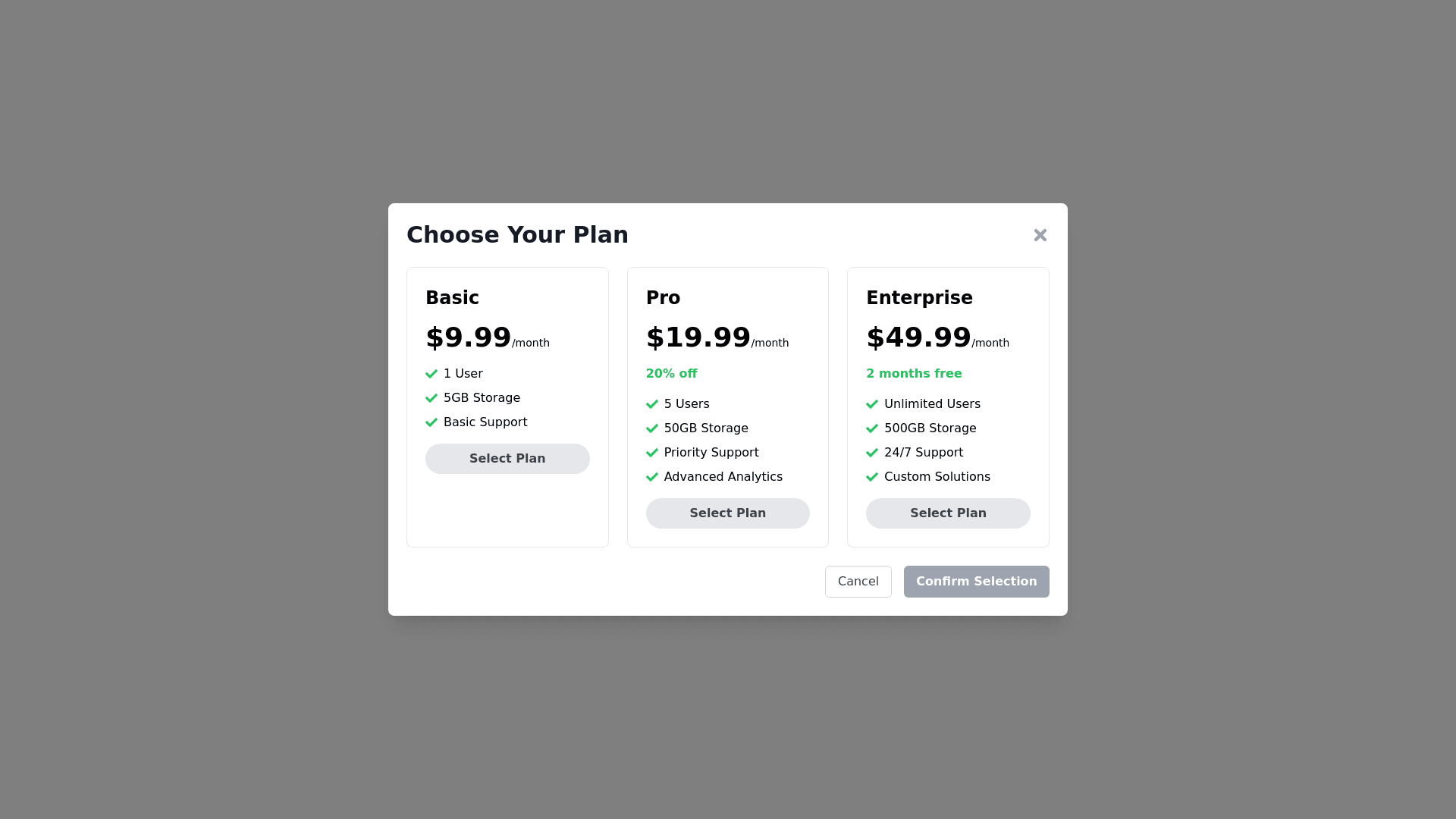Click the 2 months free label

pyautogui.click(x=914, y=374)
